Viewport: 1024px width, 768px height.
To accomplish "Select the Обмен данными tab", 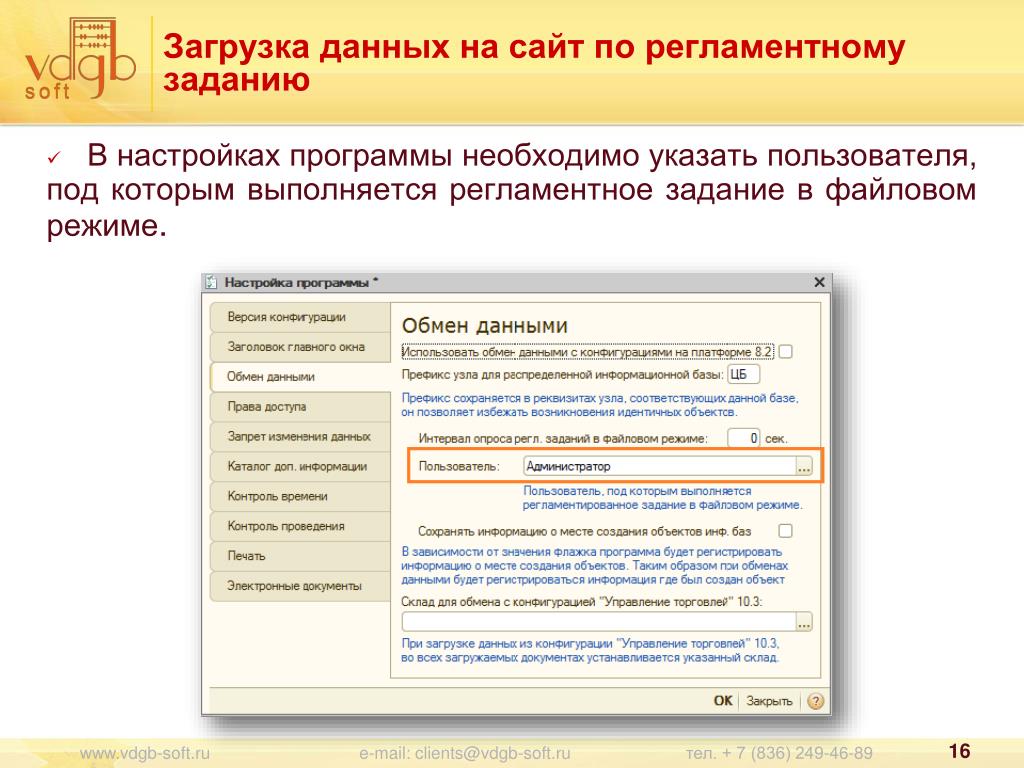I will 300,377.
